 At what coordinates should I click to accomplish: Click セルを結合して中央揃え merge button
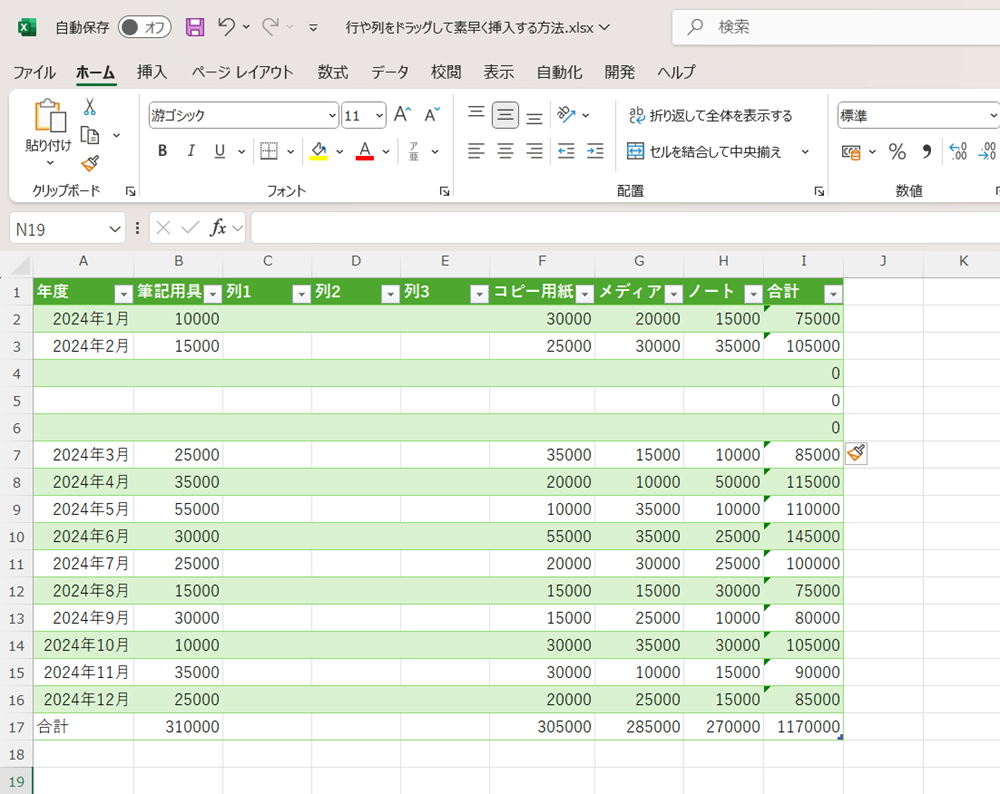pos(704,151)
